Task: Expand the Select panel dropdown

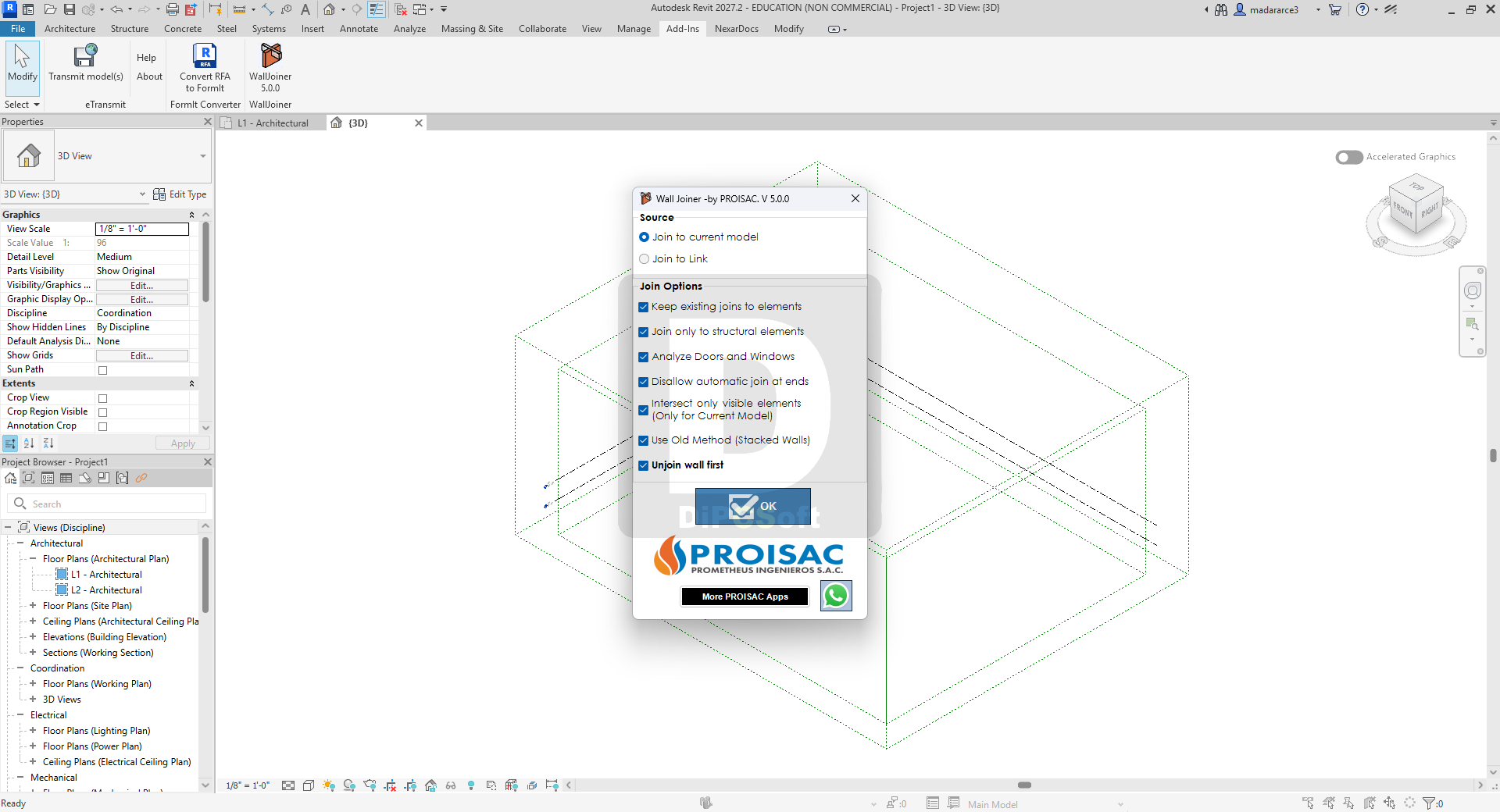Action: [22, 105]
